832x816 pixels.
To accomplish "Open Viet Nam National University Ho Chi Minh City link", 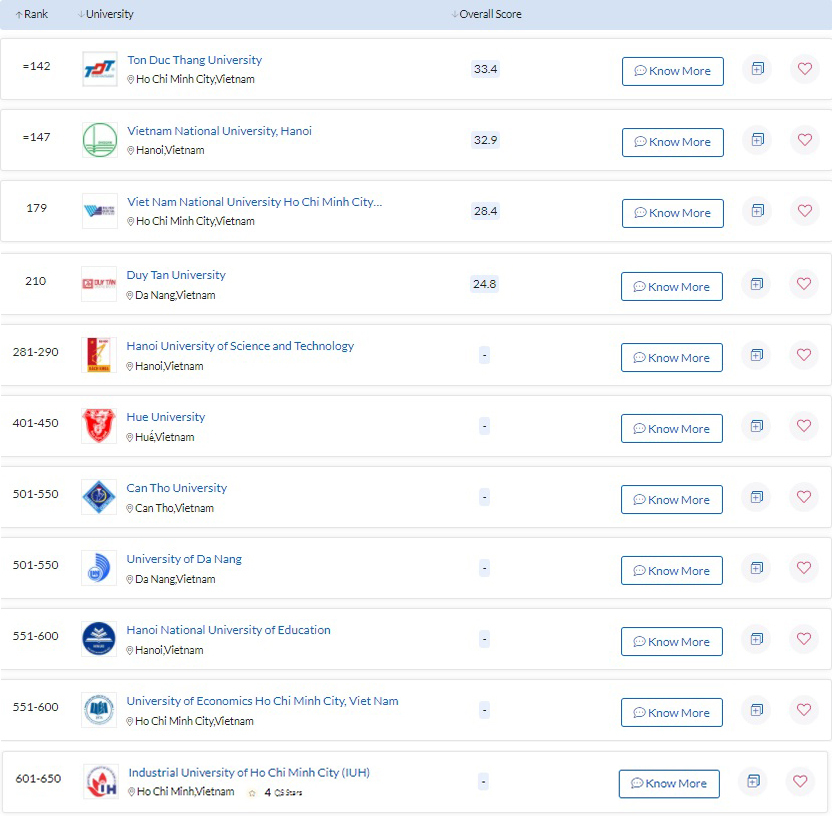I will click(254, 202).
